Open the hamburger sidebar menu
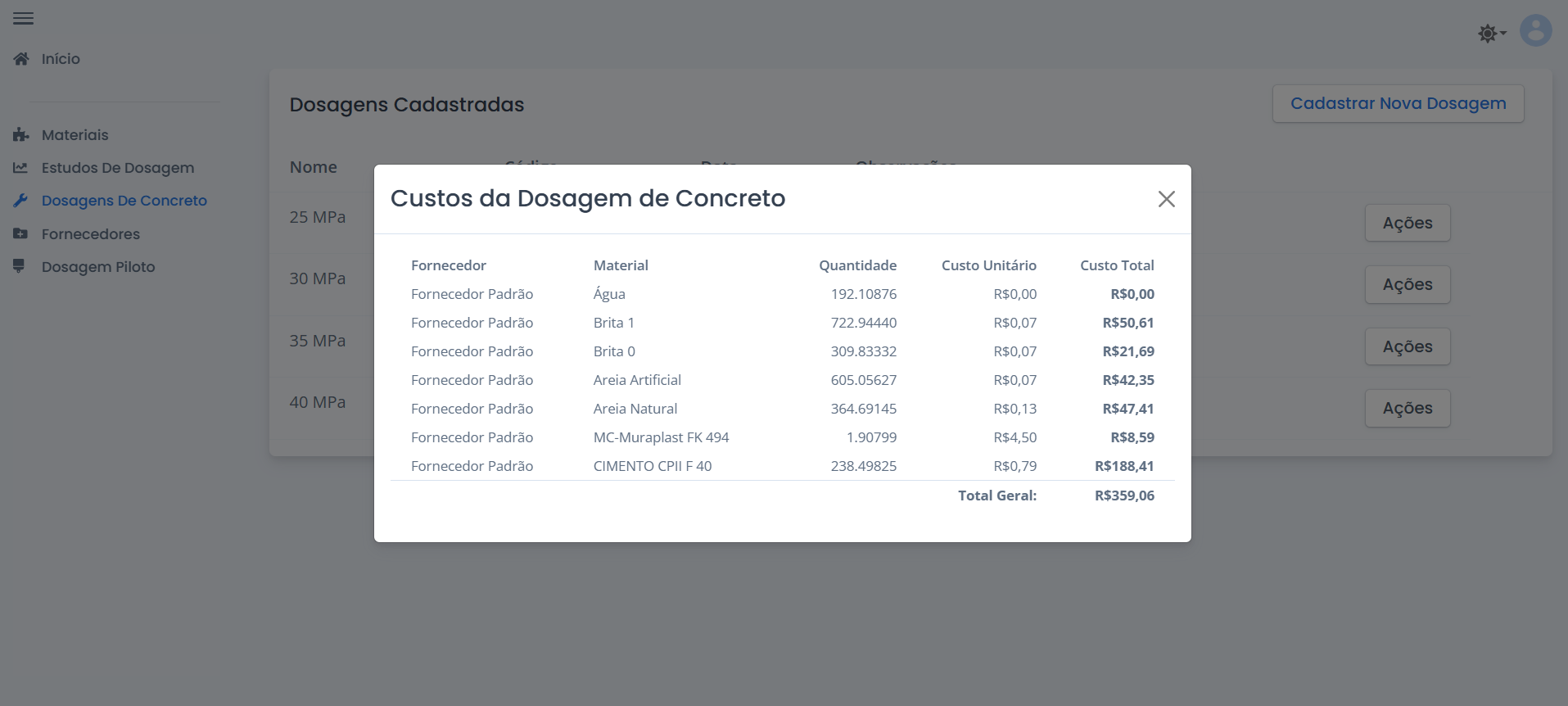Image resolution: width=1568 pixels, height=706 pixels. (23, 18)
